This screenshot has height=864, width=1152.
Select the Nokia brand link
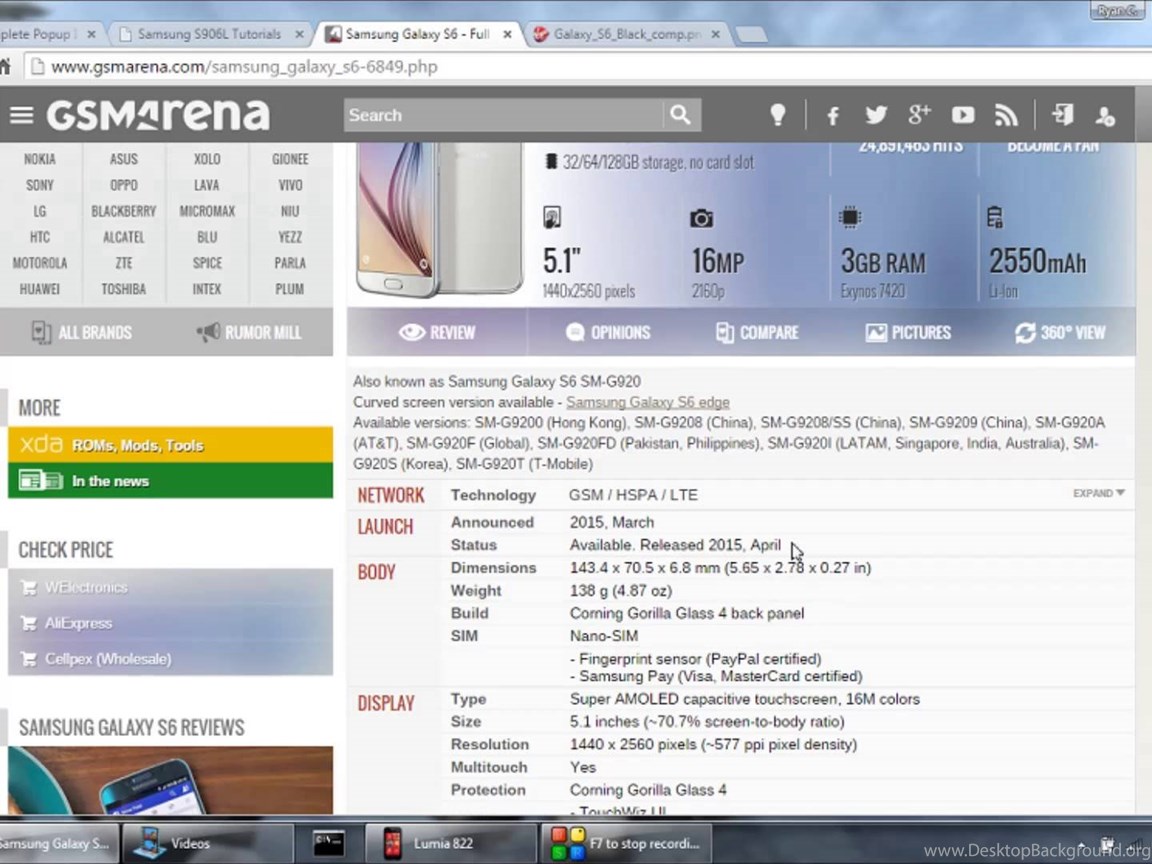pyautogui.click(x=40, y=159)
